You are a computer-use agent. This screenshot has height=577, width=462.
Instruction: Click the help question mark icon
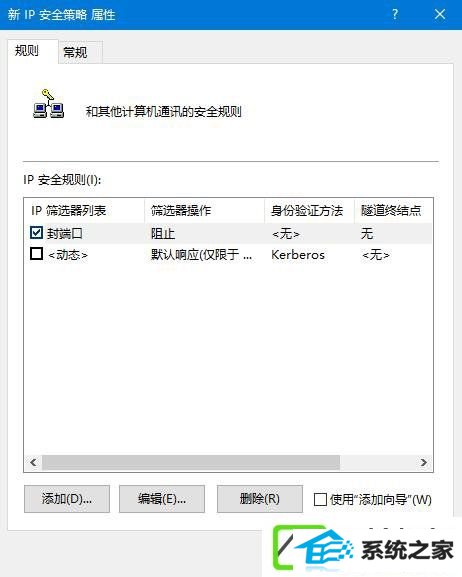(x=395, y=14)
